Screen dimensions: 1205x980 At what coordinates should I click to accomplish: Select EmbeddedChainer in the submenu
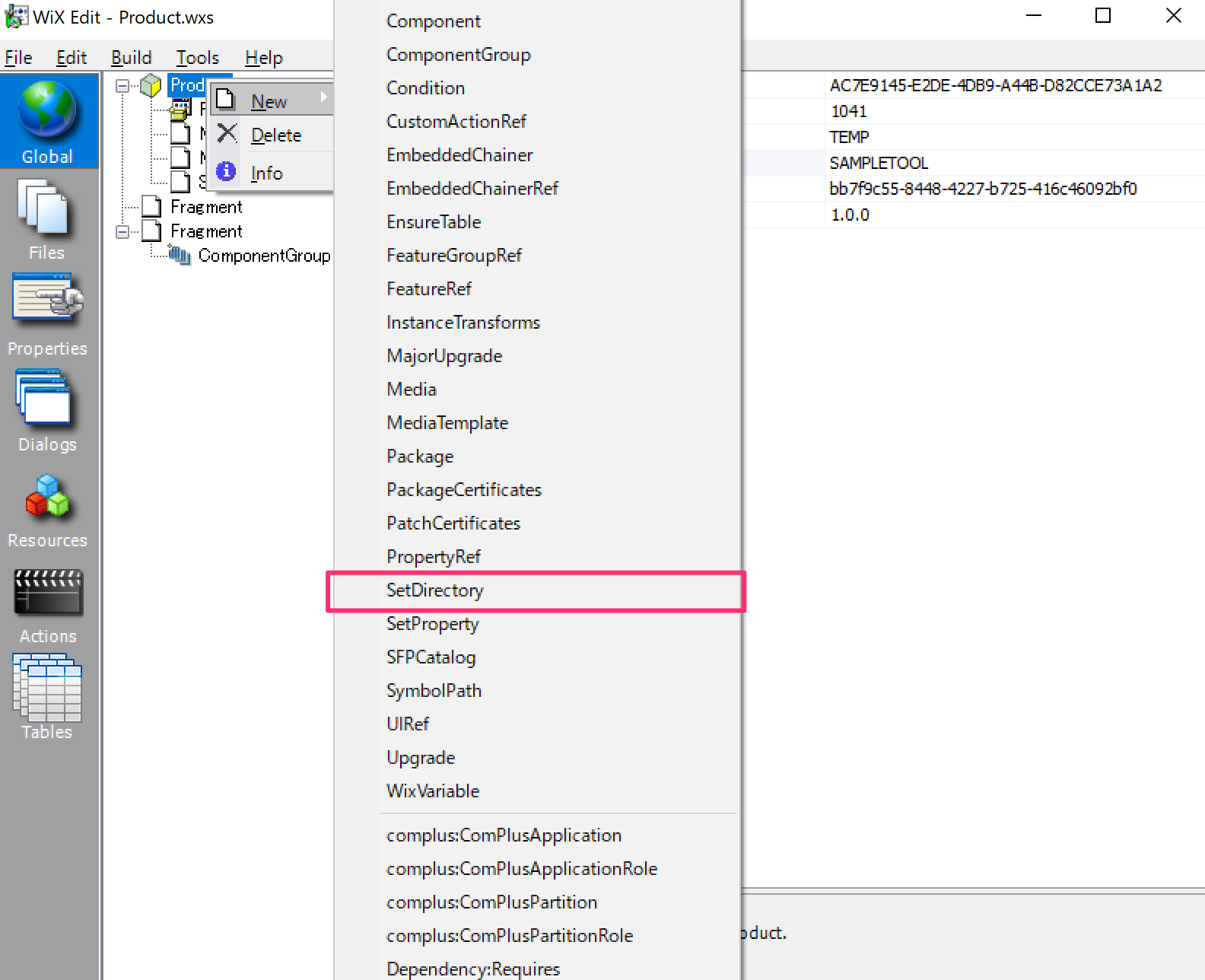[536, 155]
